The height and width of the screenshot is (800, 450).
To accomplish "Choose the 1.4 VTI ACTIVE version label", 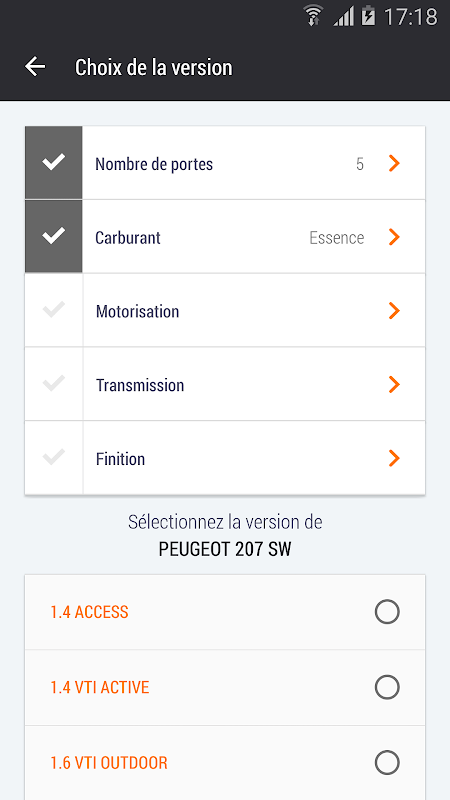I will pos(100,687).
